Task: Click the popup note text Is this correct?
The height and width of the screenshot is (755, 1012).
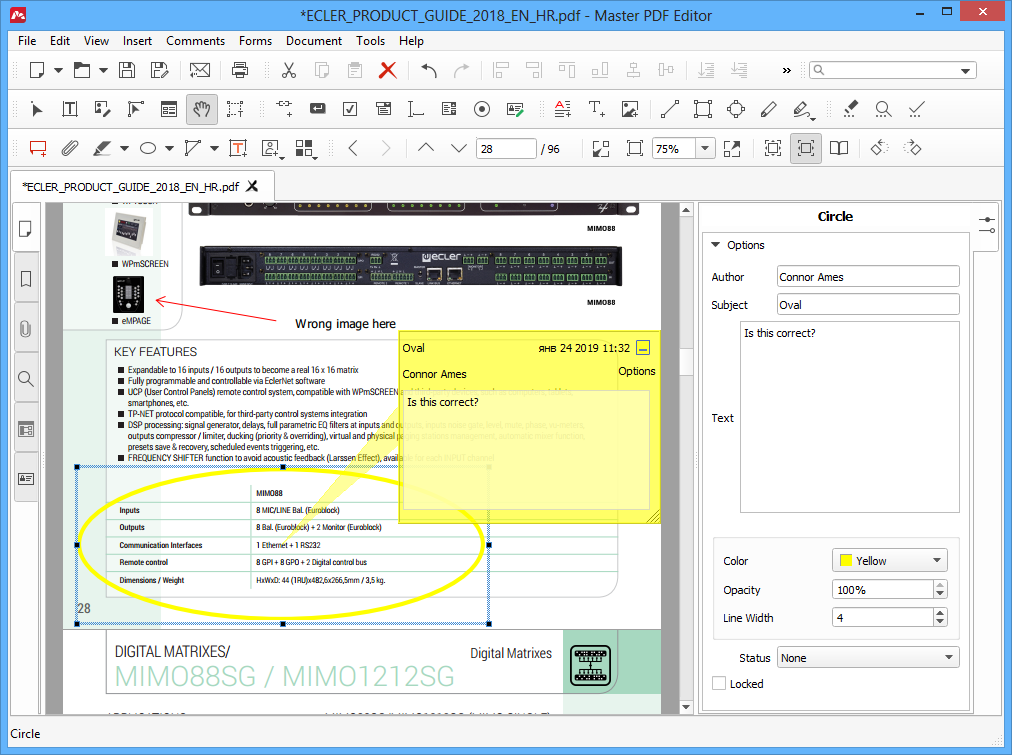Action: click(443, 402)
